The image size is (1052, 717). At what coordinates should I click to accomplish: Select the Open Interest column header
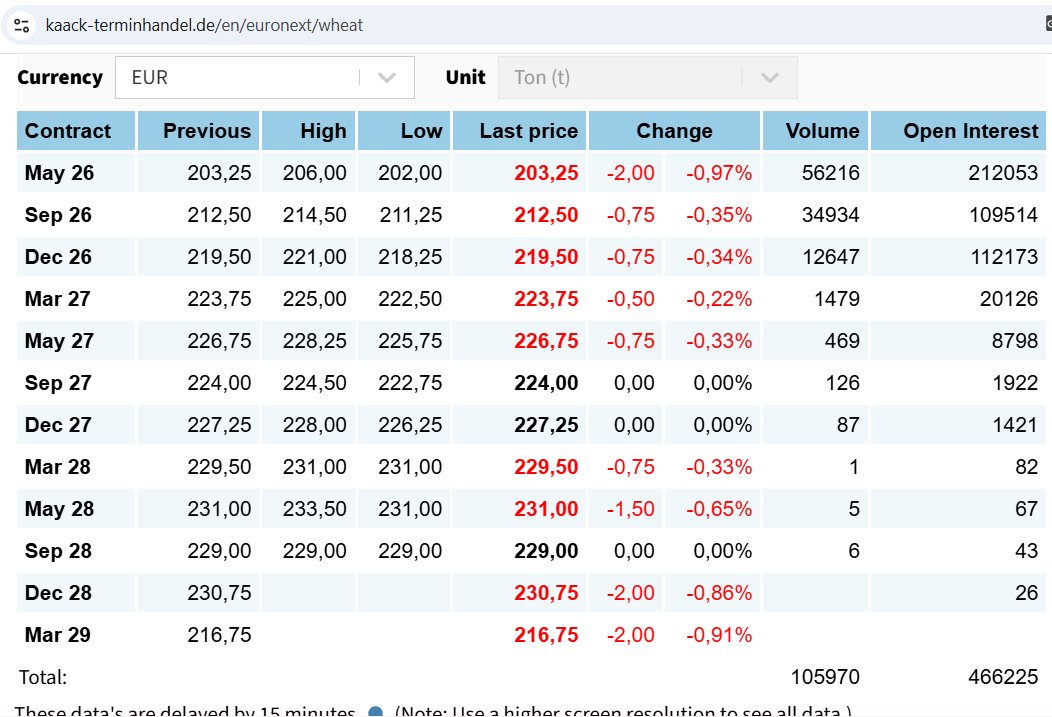[x=970, y=131]
